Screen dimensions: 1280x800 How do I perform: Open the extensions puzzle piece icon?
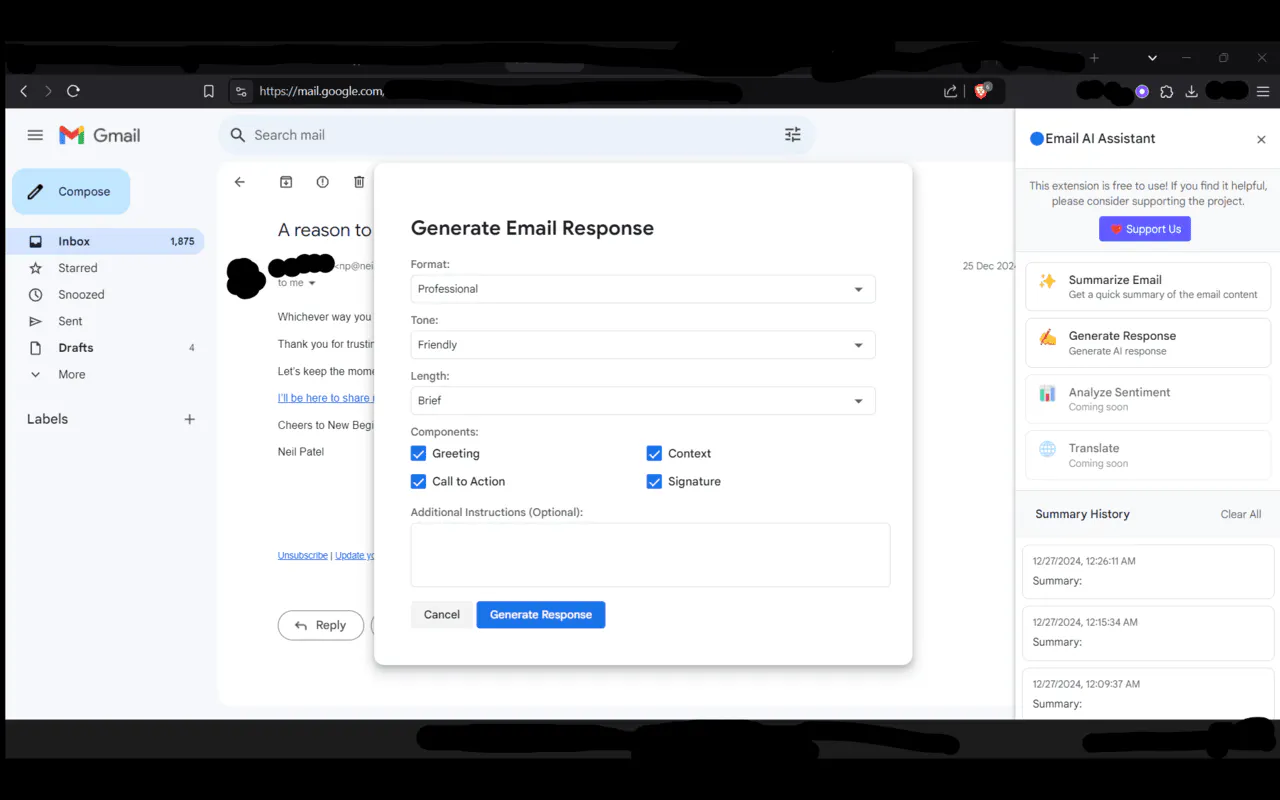(1166, 91)
